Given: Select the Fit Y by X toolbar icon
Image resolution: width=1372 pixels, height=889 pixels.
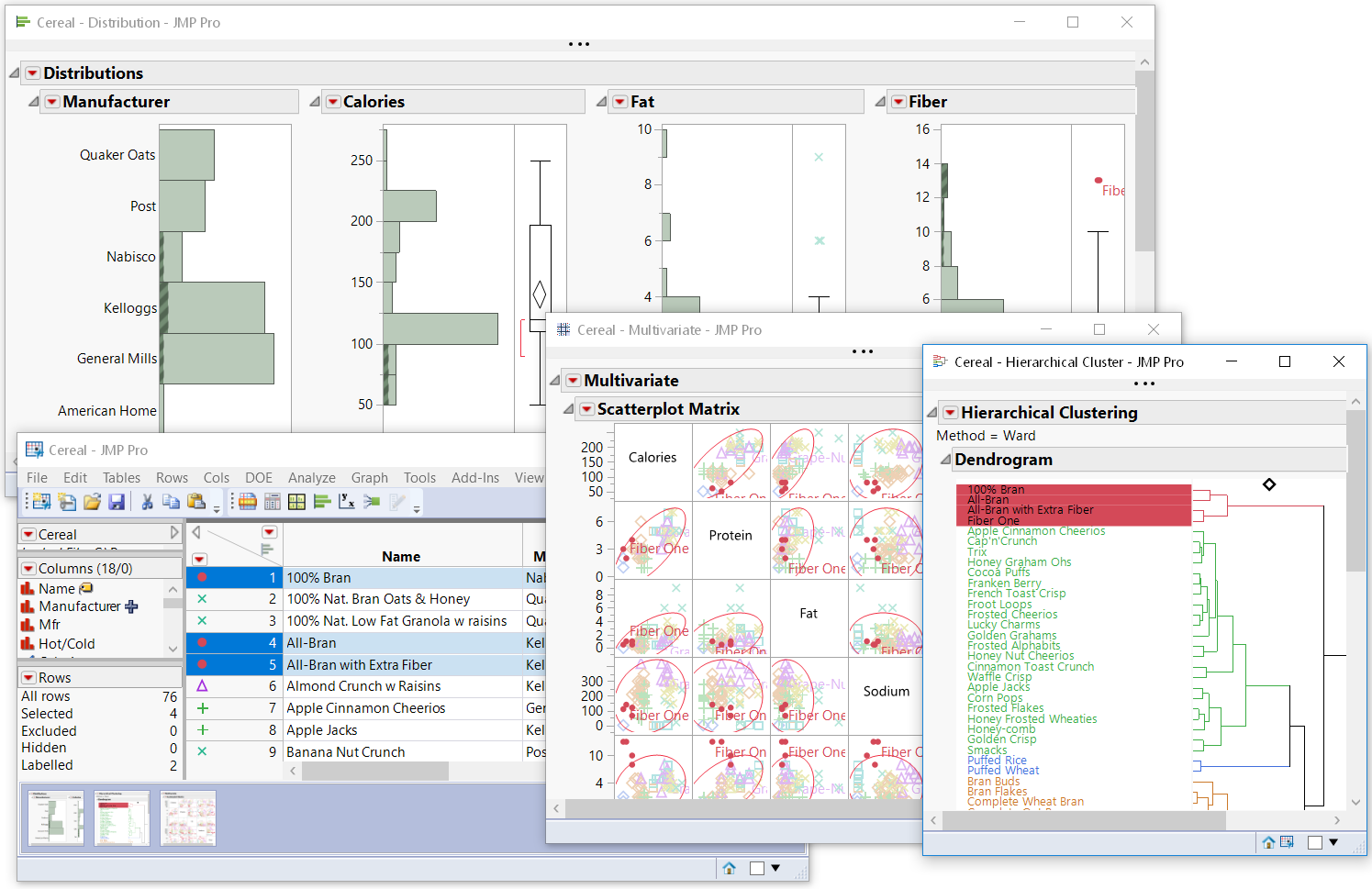Looking at the screenshot, I should (346, 501).
